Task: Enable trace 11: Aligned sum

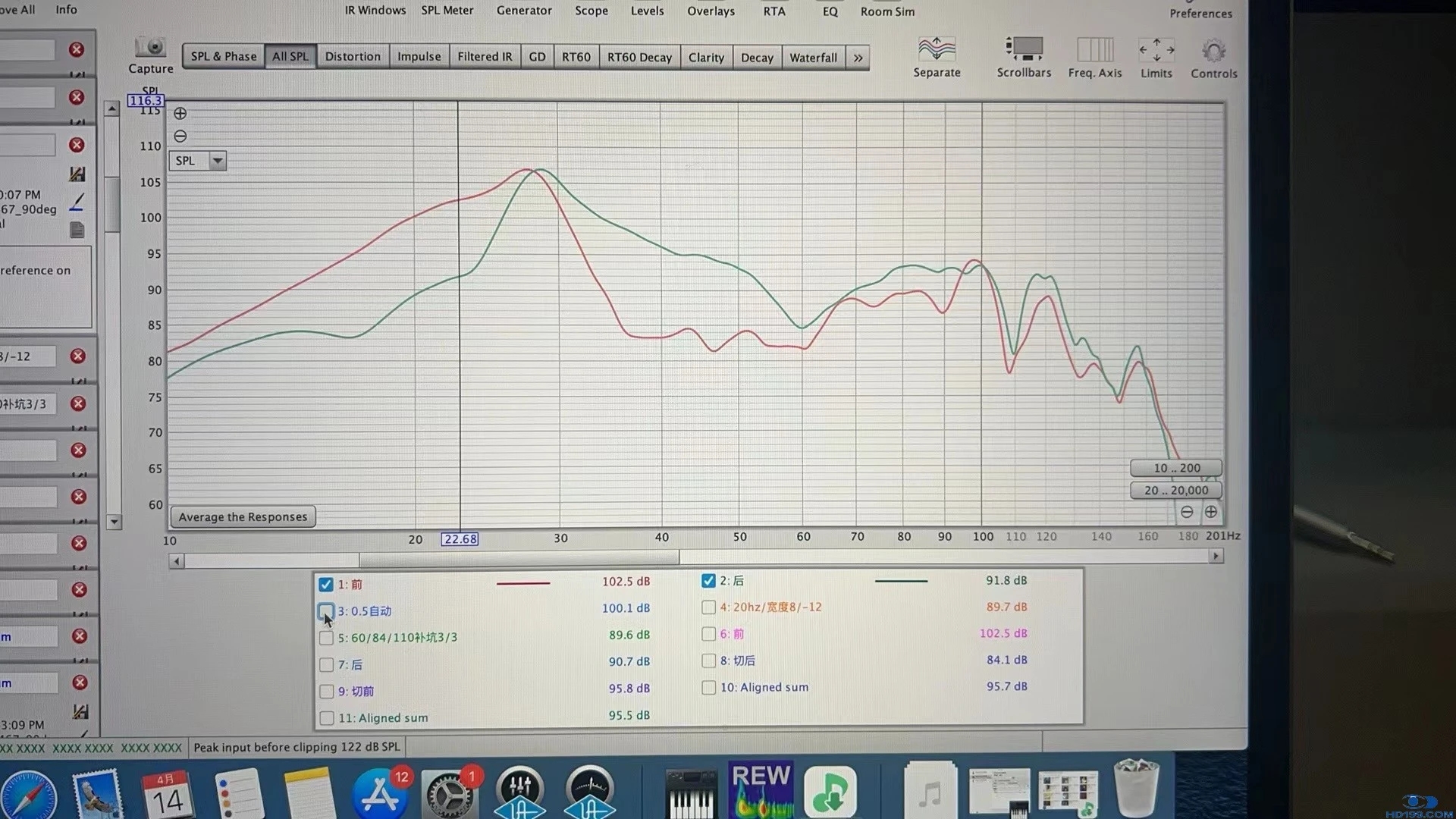Action: (326, 718)
